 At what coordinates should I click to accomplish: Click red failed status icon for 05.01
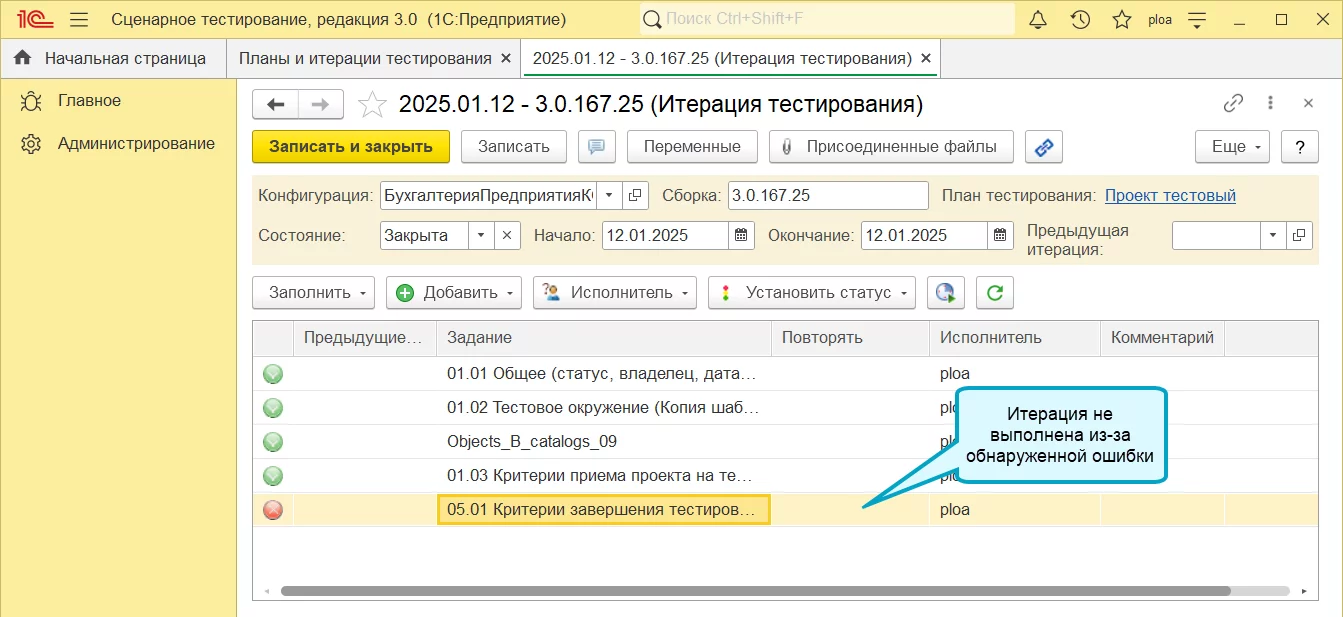[273, 510]
